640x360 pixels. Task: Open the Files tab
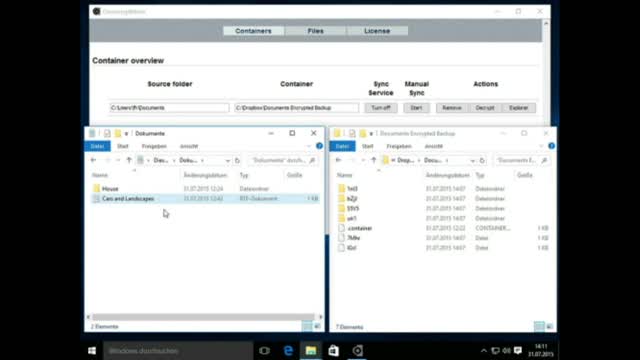click(316, 31)
